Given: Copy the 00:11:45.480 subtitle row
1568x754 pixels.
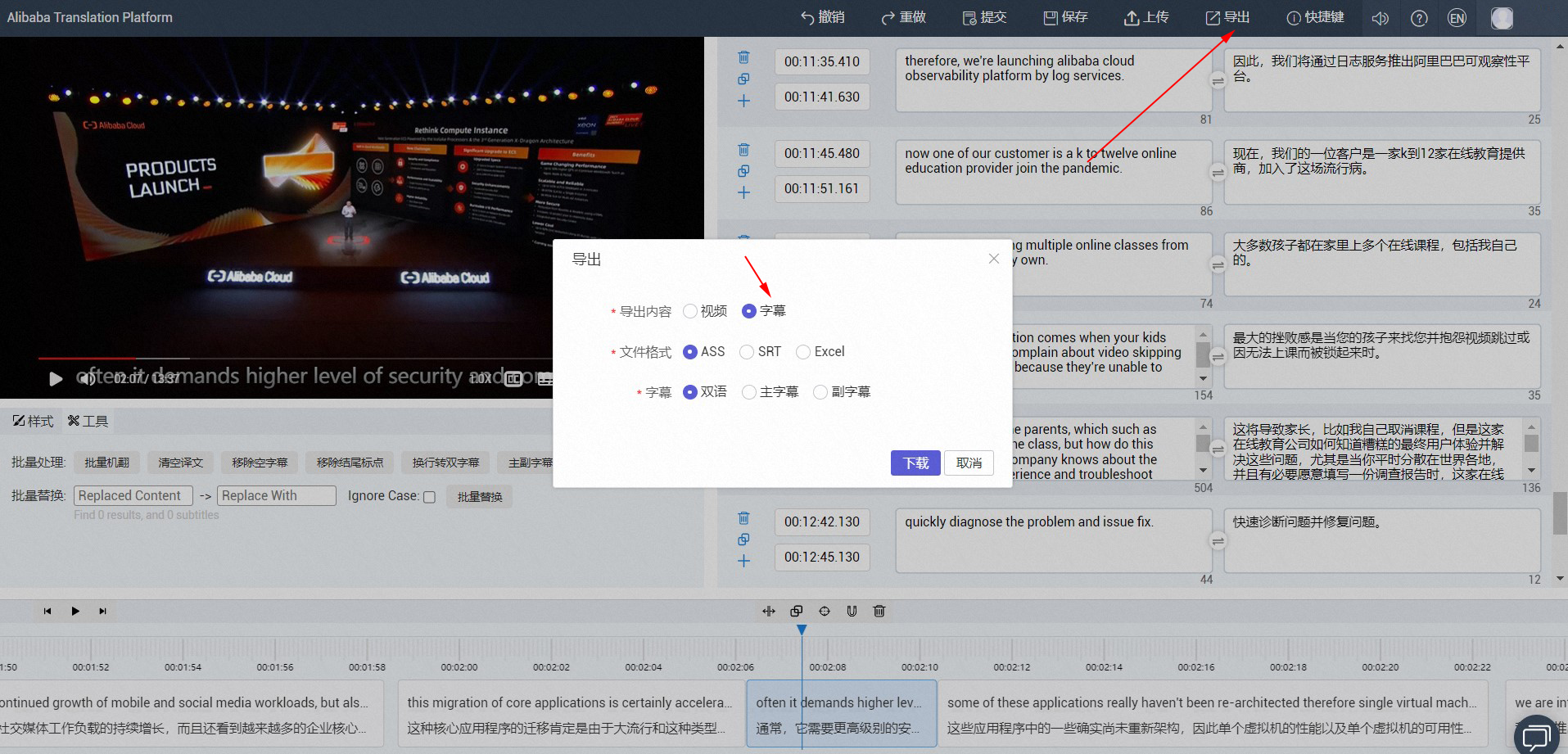Looking at the screenshot, I should coord(743,171).
